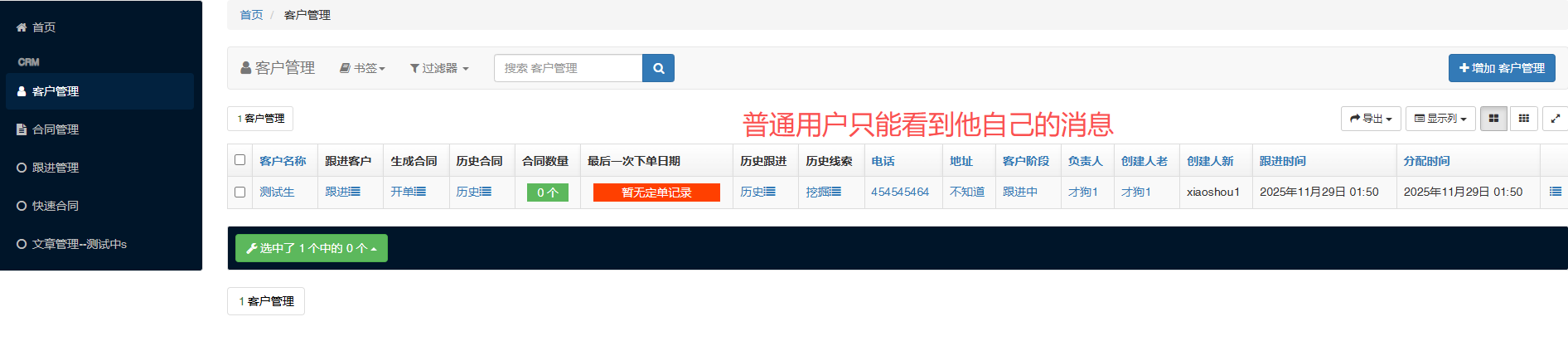The height and width of the screenshot is (346, 1568).
Task: Open the 书签 bookmarks dropdown
Action: pyautogui.click(x=362, y=68)
